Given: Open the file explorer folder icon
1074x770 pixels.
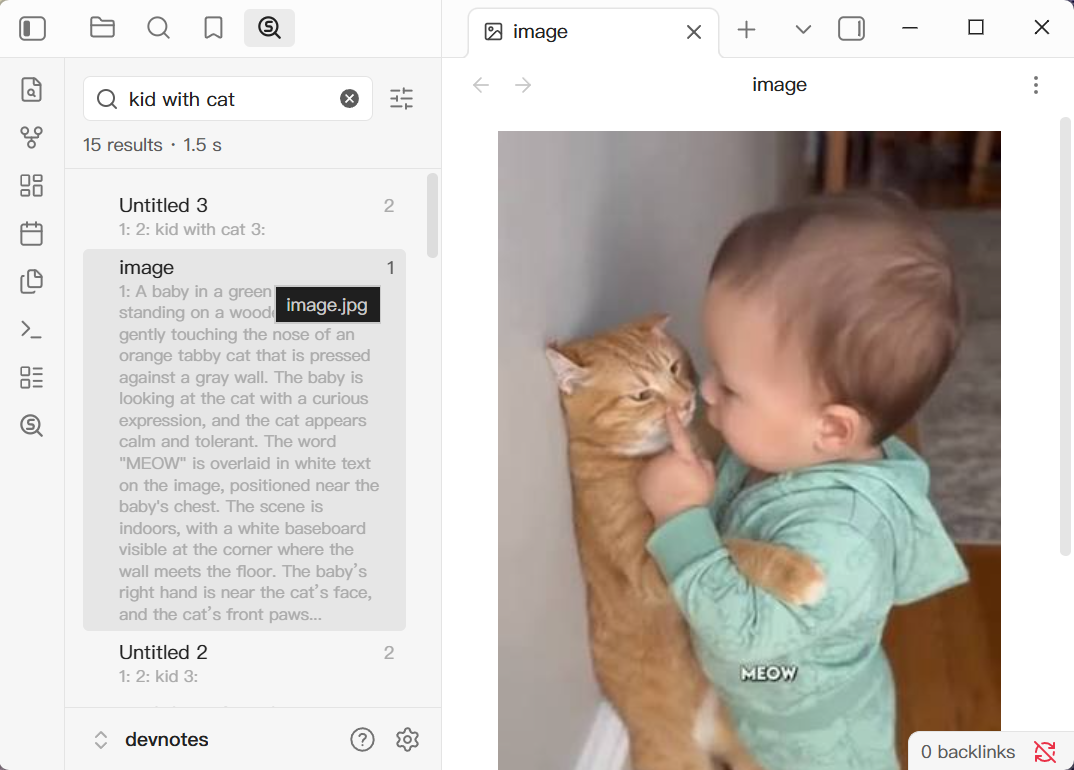Looking at the screenshot, I should pyautogui.click(x=102, y=28).
